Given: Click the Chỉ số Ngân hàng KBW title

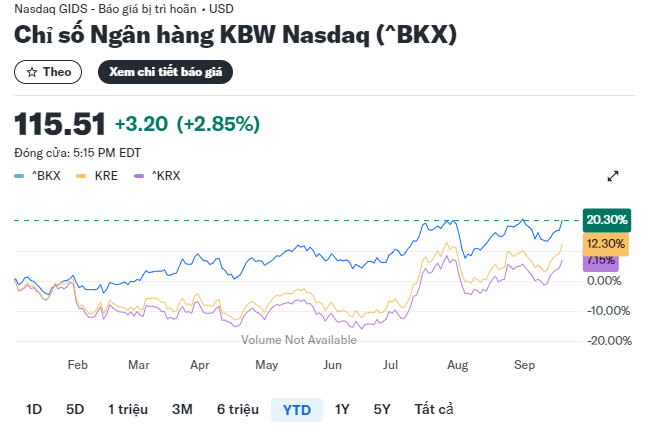Looking at the screenshot, I should pos(235,36).
